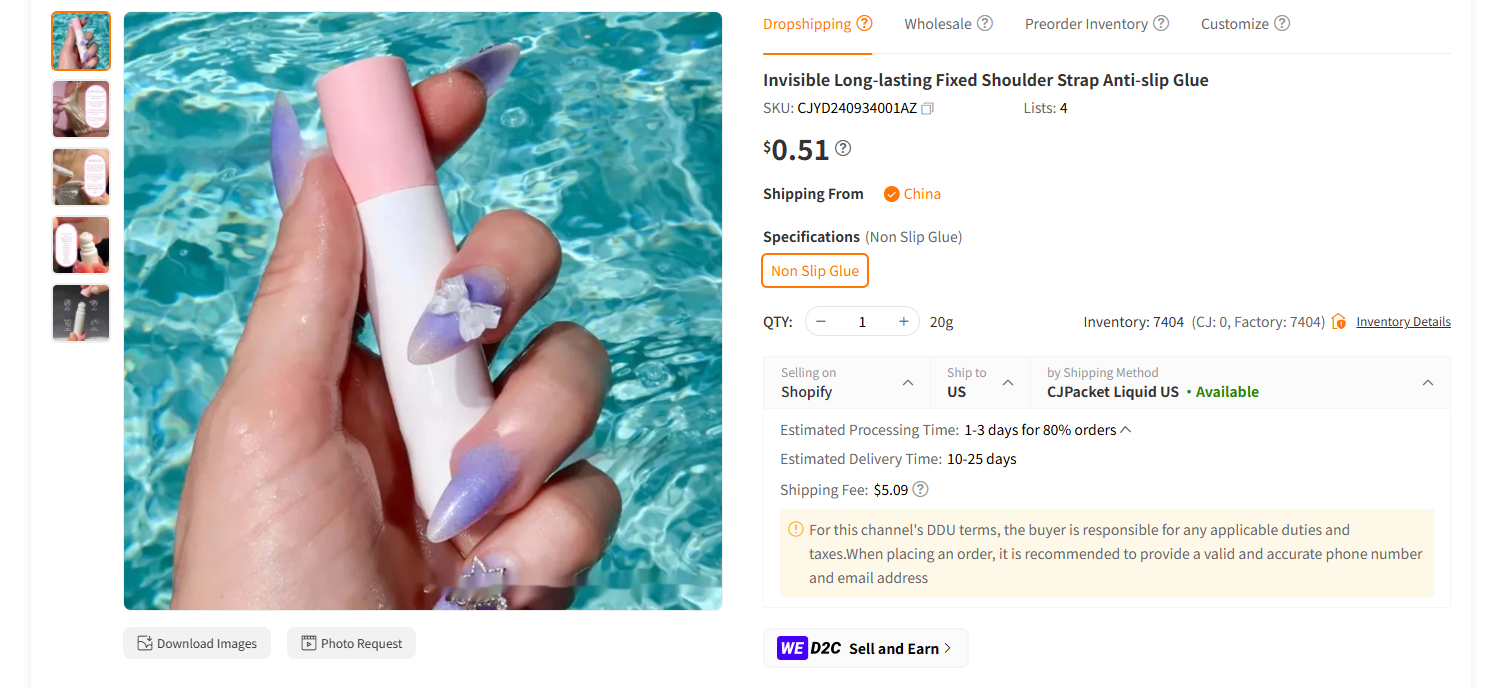The width and height of the screenshot is (1485, 688).
Task: Switch to the Wholesale tab
Action: (937, 24)
